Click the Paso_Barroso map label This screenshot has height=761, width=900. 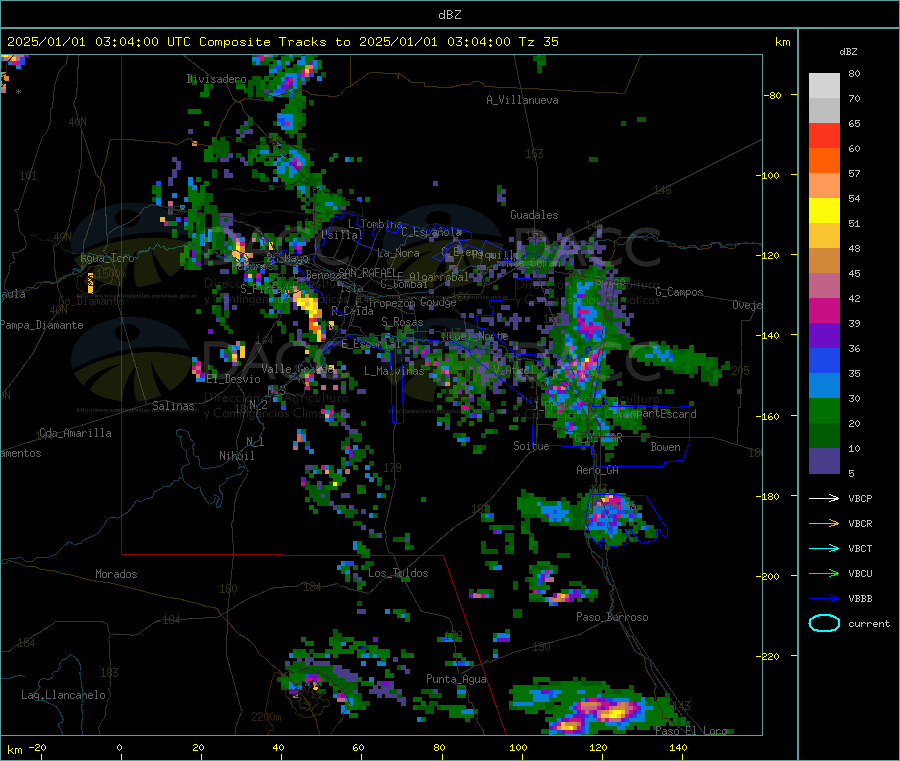[x=612, y=617]
